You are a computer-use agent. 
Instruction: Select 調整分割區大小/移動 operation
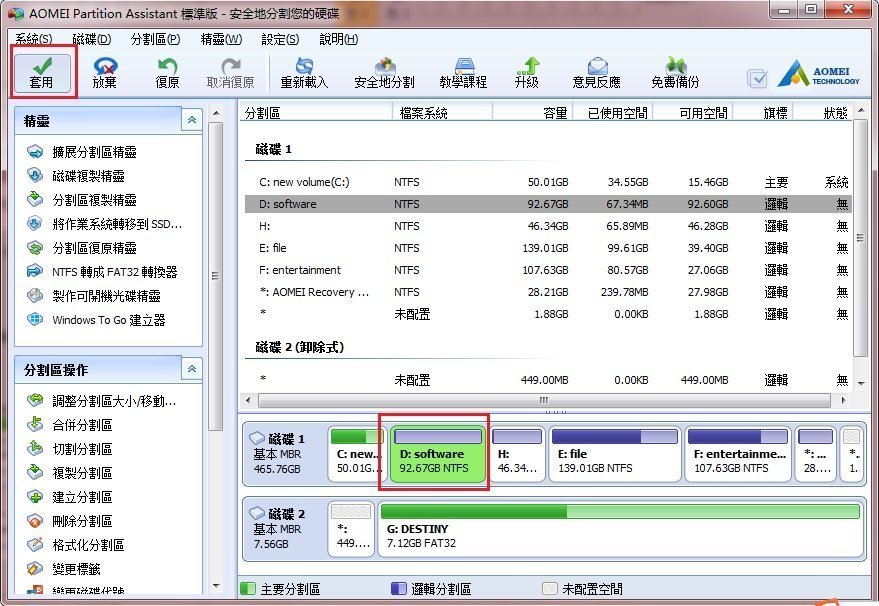pos(101,401)
